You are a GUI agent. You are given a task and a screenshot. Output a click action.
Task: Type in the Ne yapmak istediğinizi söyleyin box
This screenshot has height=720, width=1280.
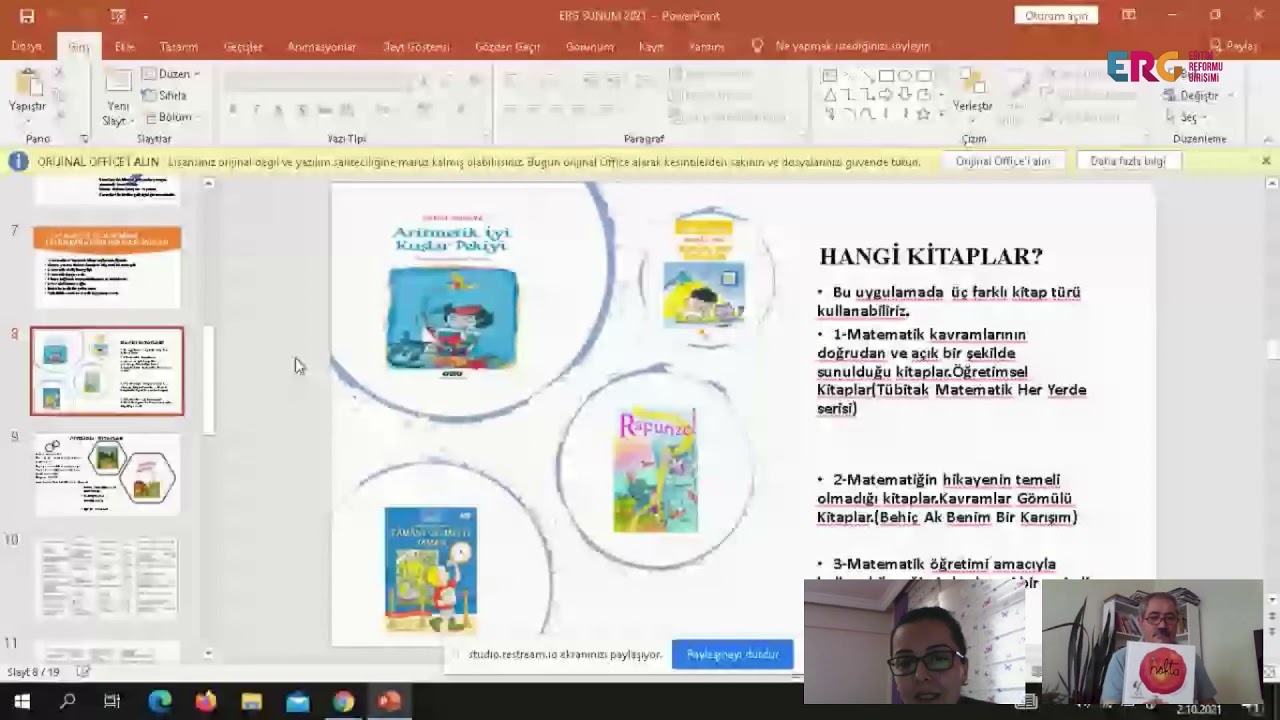853,46
